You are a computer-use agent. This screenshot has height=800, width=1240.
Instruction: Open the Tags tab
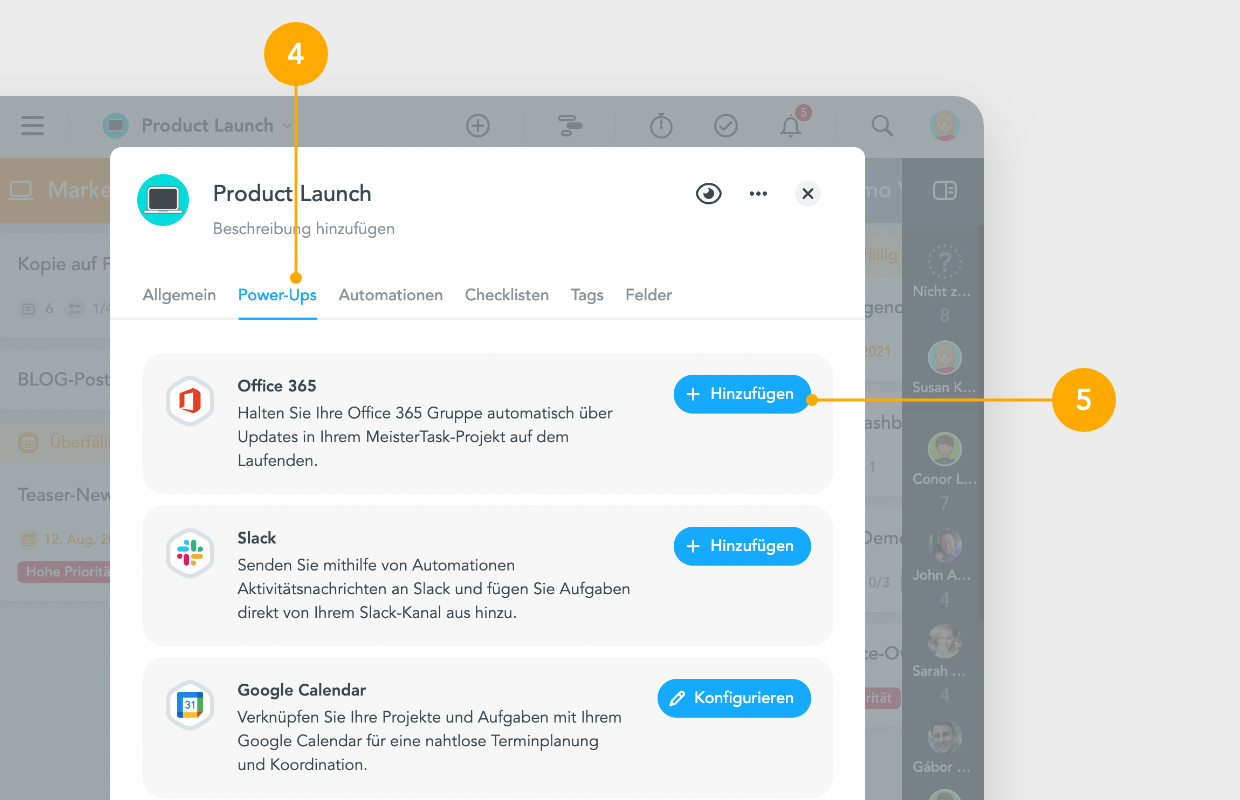click(587, 295)
